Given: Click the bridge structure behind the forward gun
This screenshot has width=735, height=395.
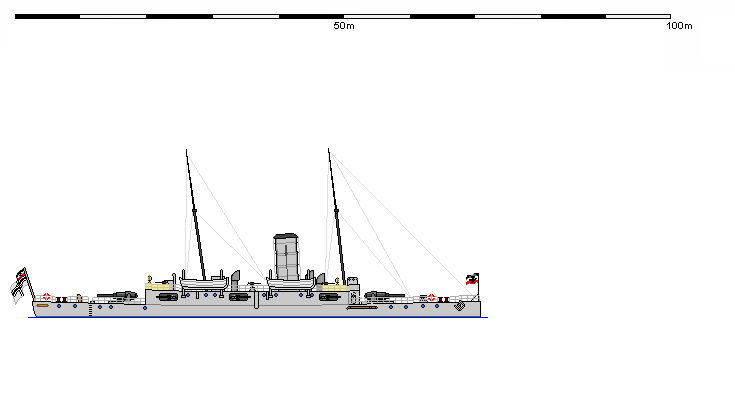Looking at the screenshot, I should click(x=353, y=291).
